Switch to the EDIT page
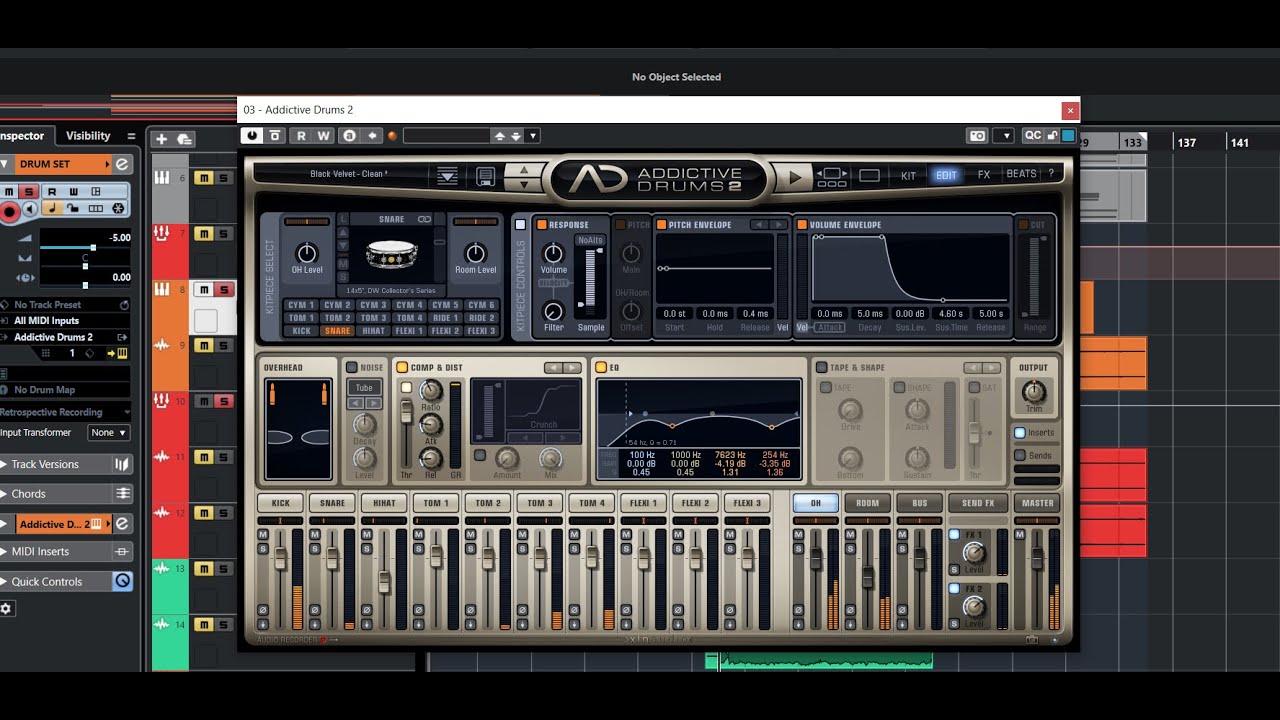This screenshot has width=1280, height=720. [946, 175]
